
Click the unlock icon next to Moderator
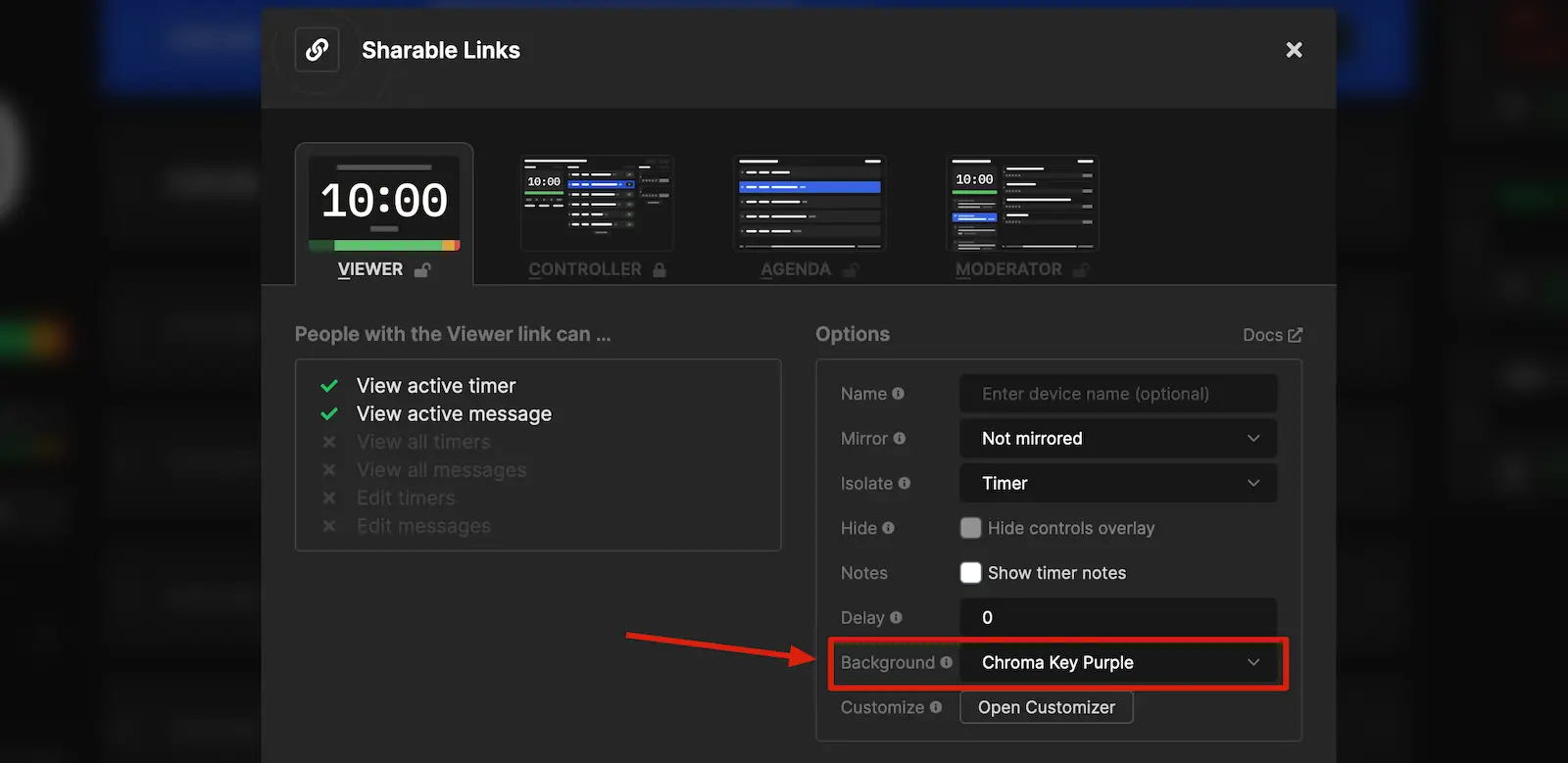point(1081,269)
